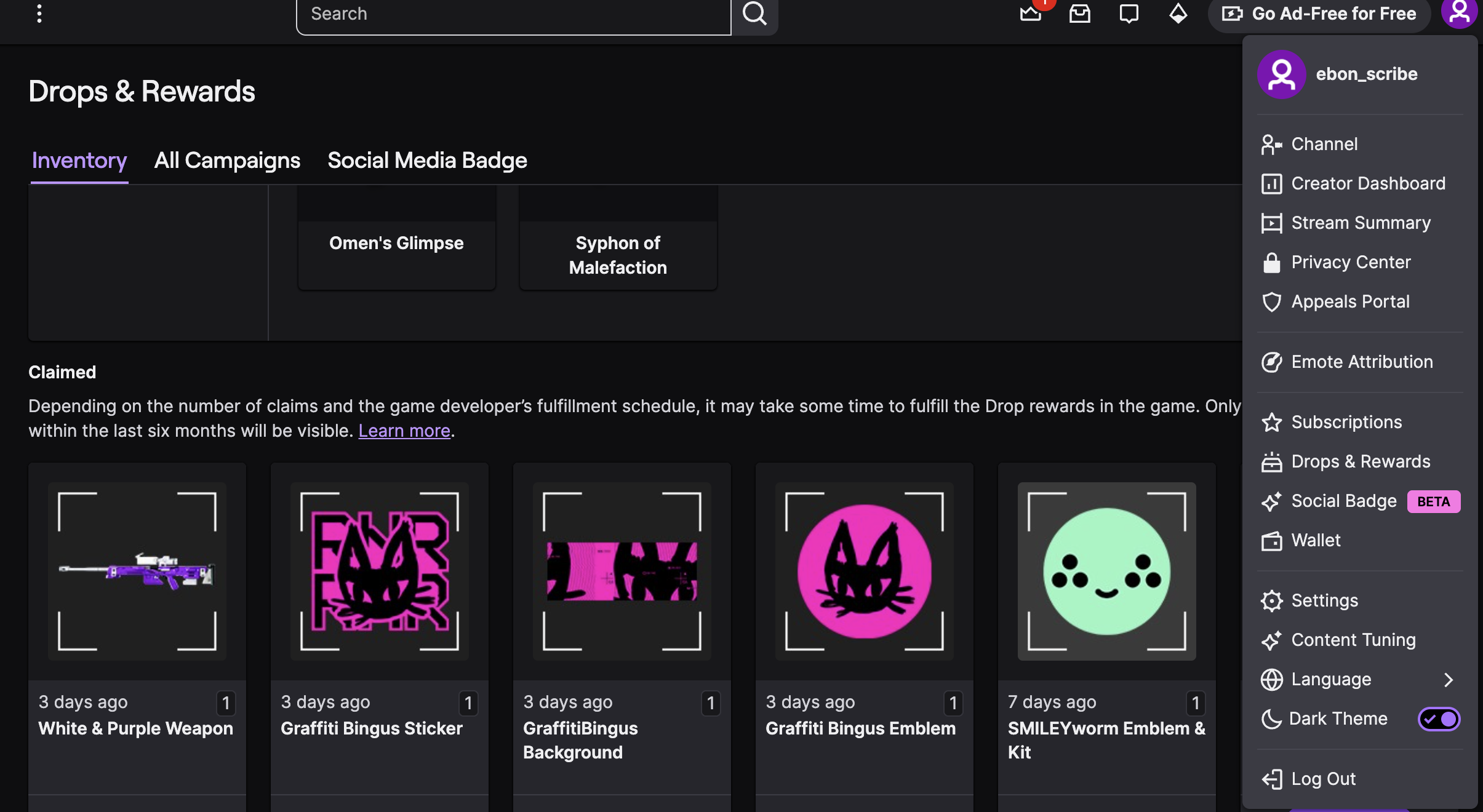Open the notifications inbox icon

[x=1079, y=13]
